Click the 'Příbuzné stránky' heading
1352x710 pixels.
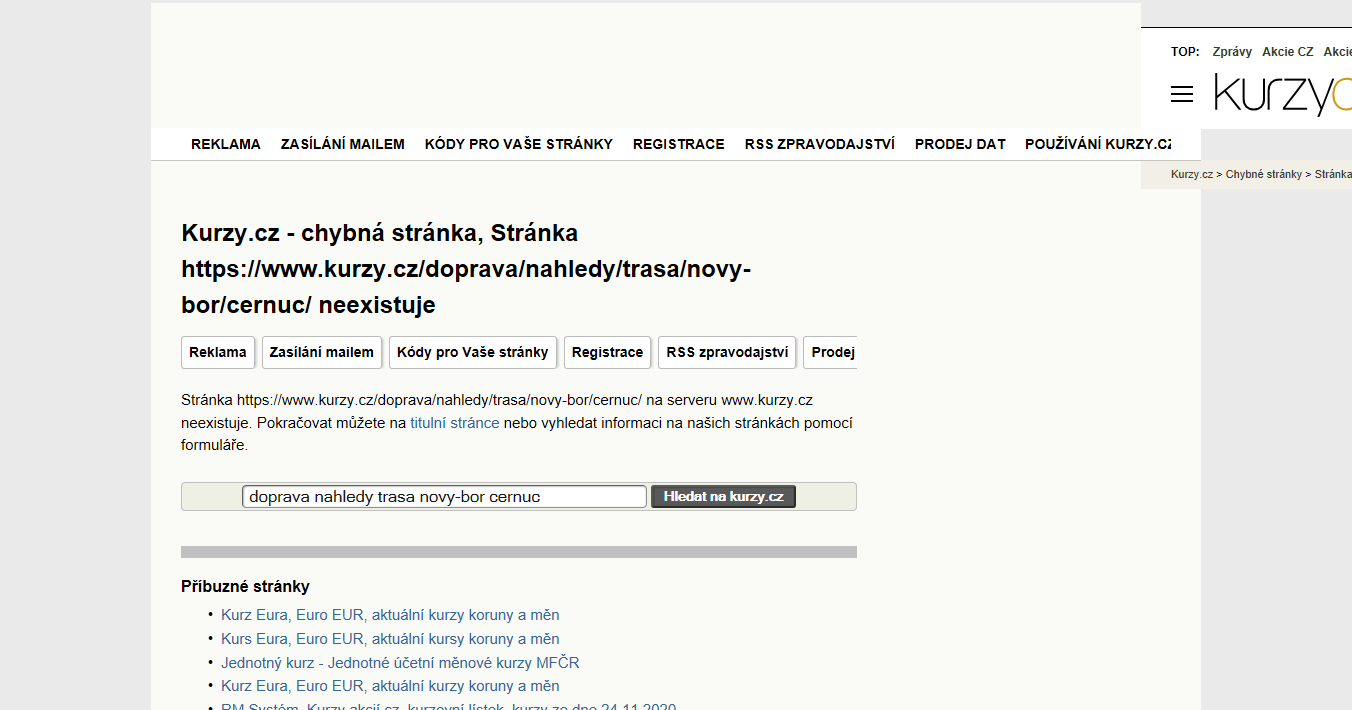pyautogui.click(x=246, y=587)
